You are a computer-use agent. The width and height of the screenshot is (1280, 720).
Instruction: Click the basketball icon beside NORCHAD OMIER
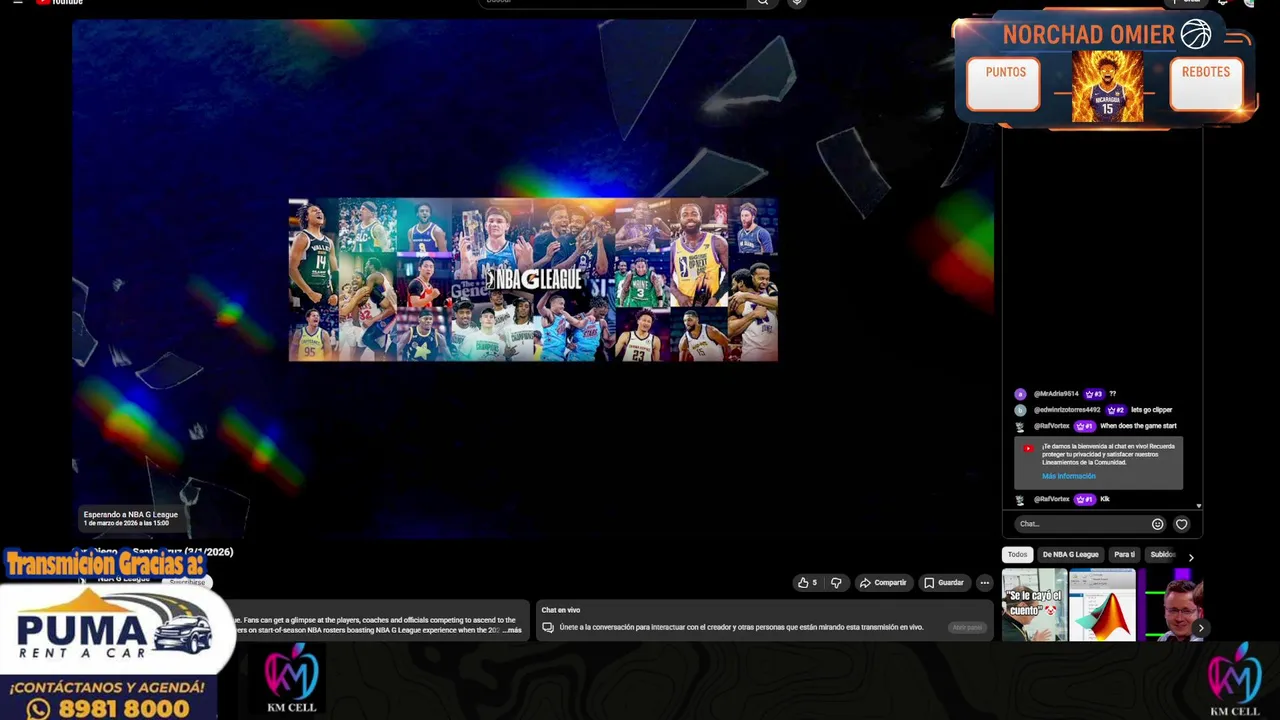1196,34
